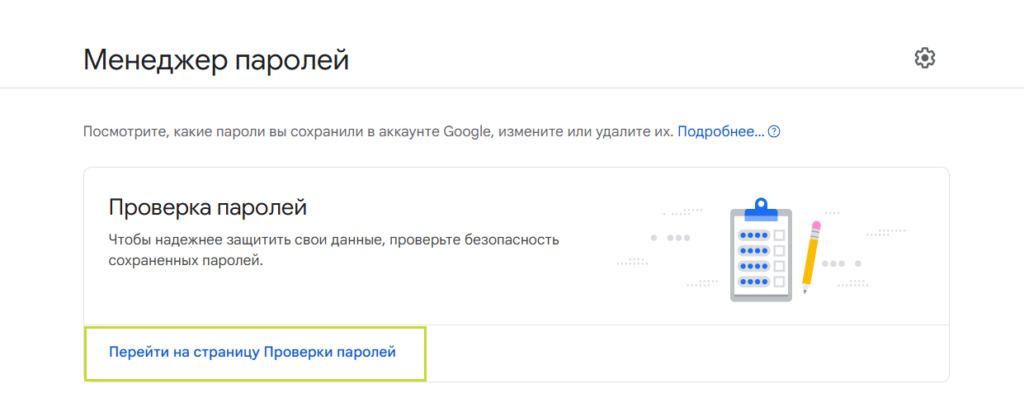Go to Перейти на страницу Проверки паролей
The width and height of the screenshot is (1024, 403).
tap(252, 352)
